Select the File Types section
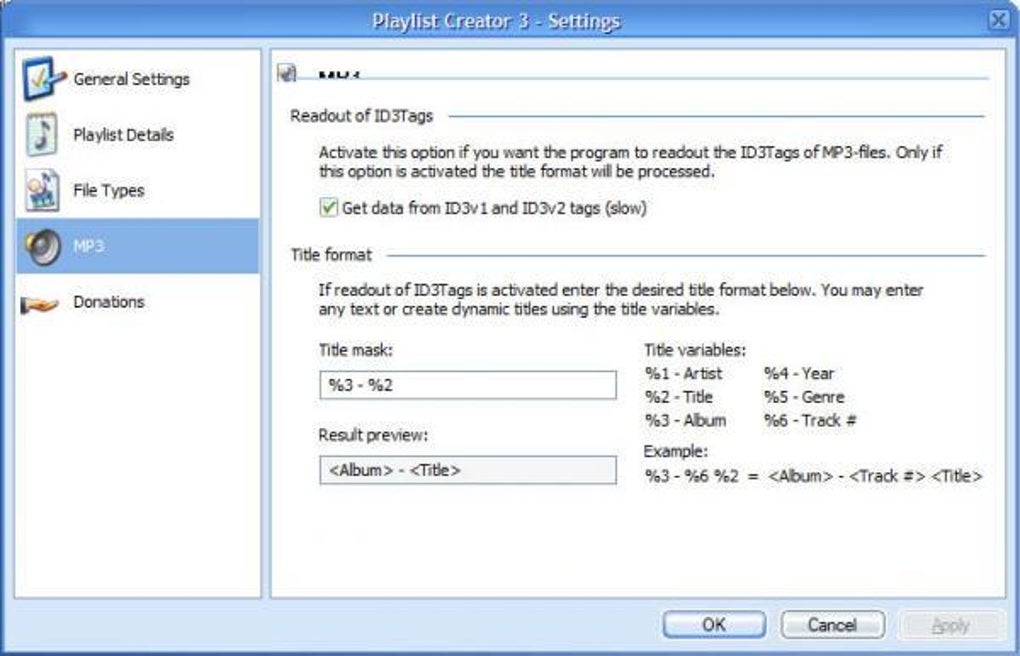 (x=137, y=190)
